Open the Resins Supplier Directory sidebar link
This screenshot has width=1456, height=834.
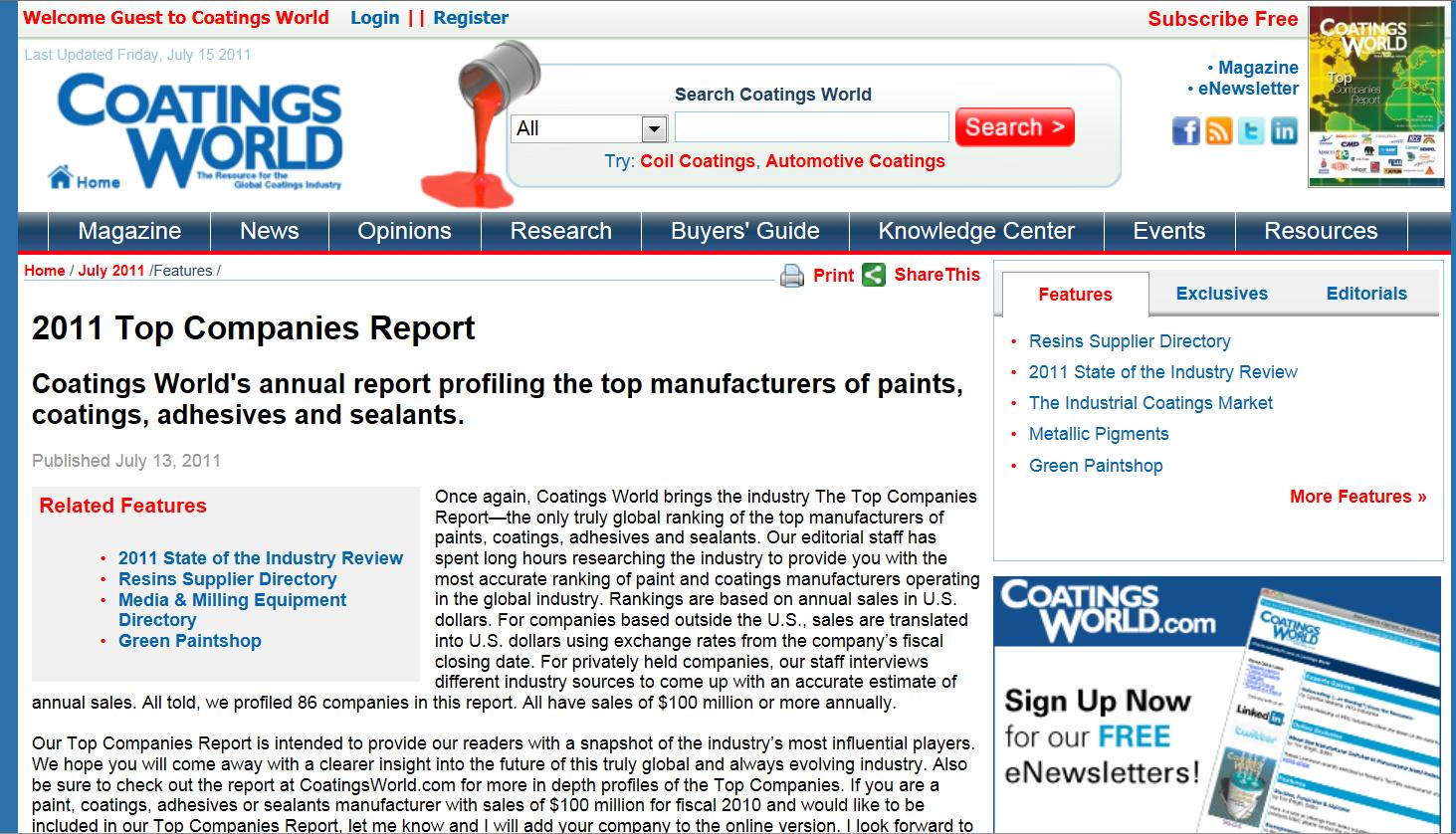[x=1129, y=341]
